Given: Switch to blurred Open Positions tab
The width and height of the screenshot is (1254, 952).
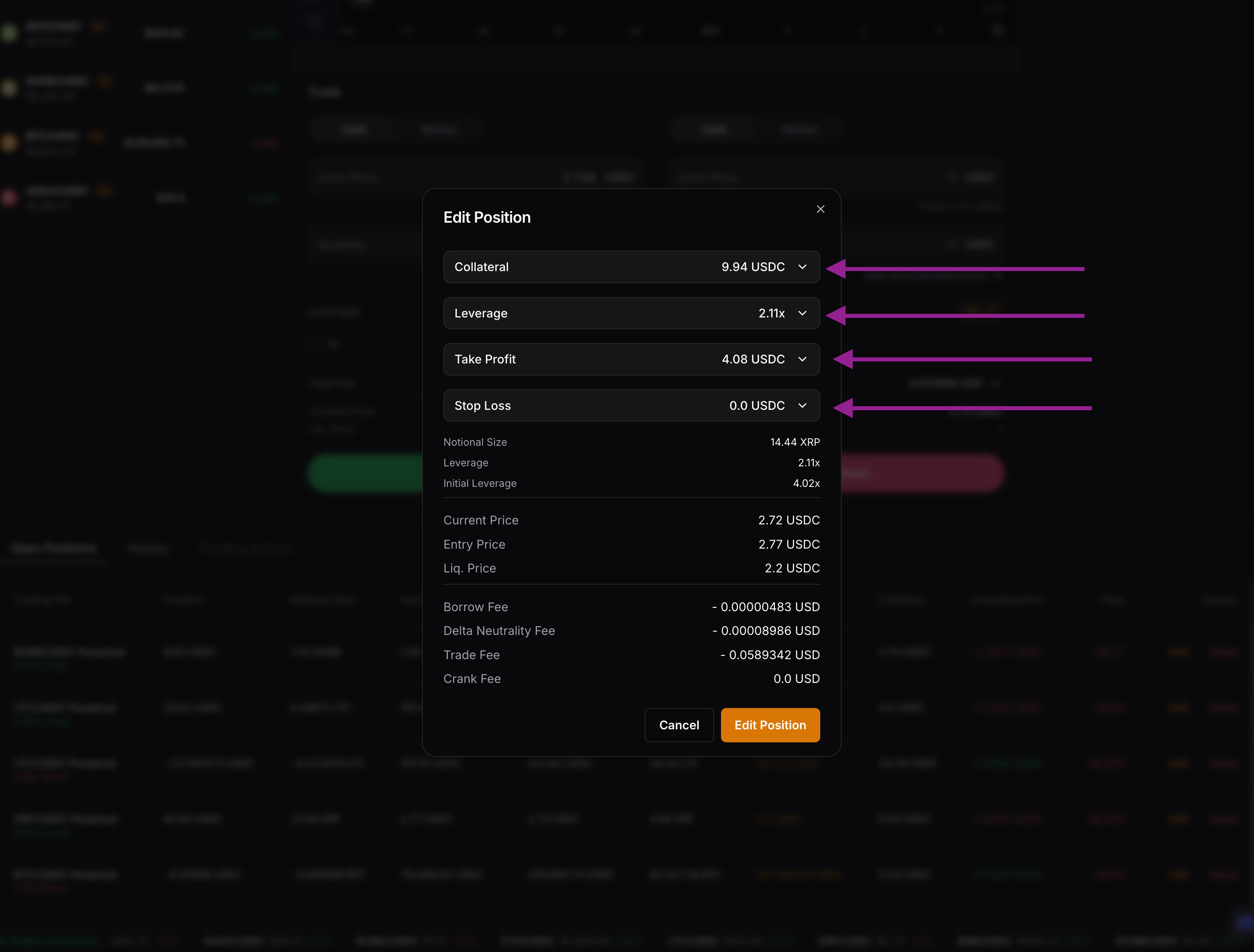Looking at the screenshot, I should point(54,548).
